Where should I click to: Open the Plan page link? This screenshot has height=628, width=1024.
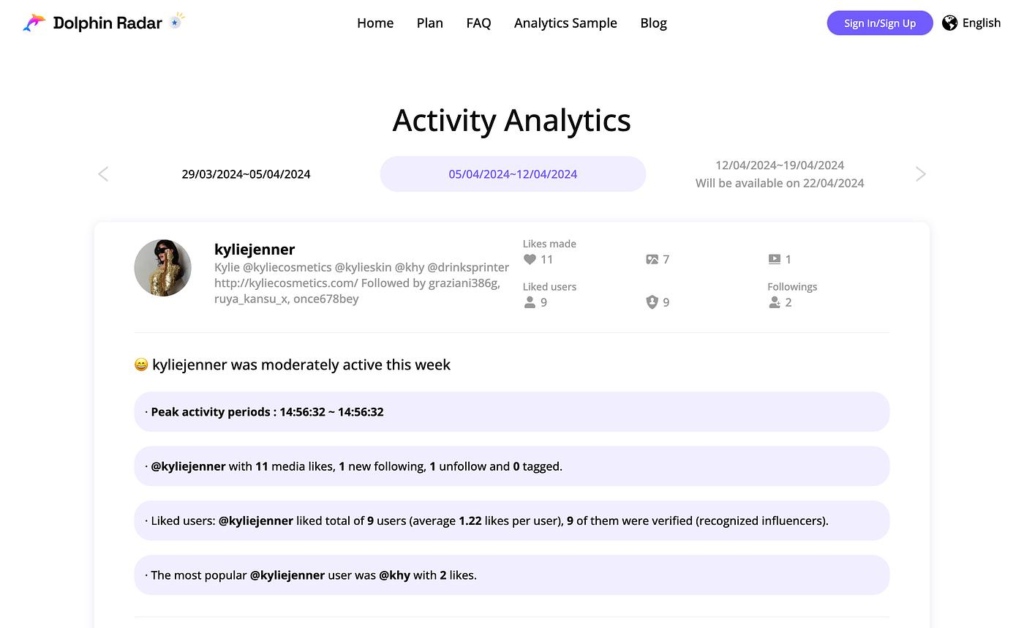tap(430, 23)
